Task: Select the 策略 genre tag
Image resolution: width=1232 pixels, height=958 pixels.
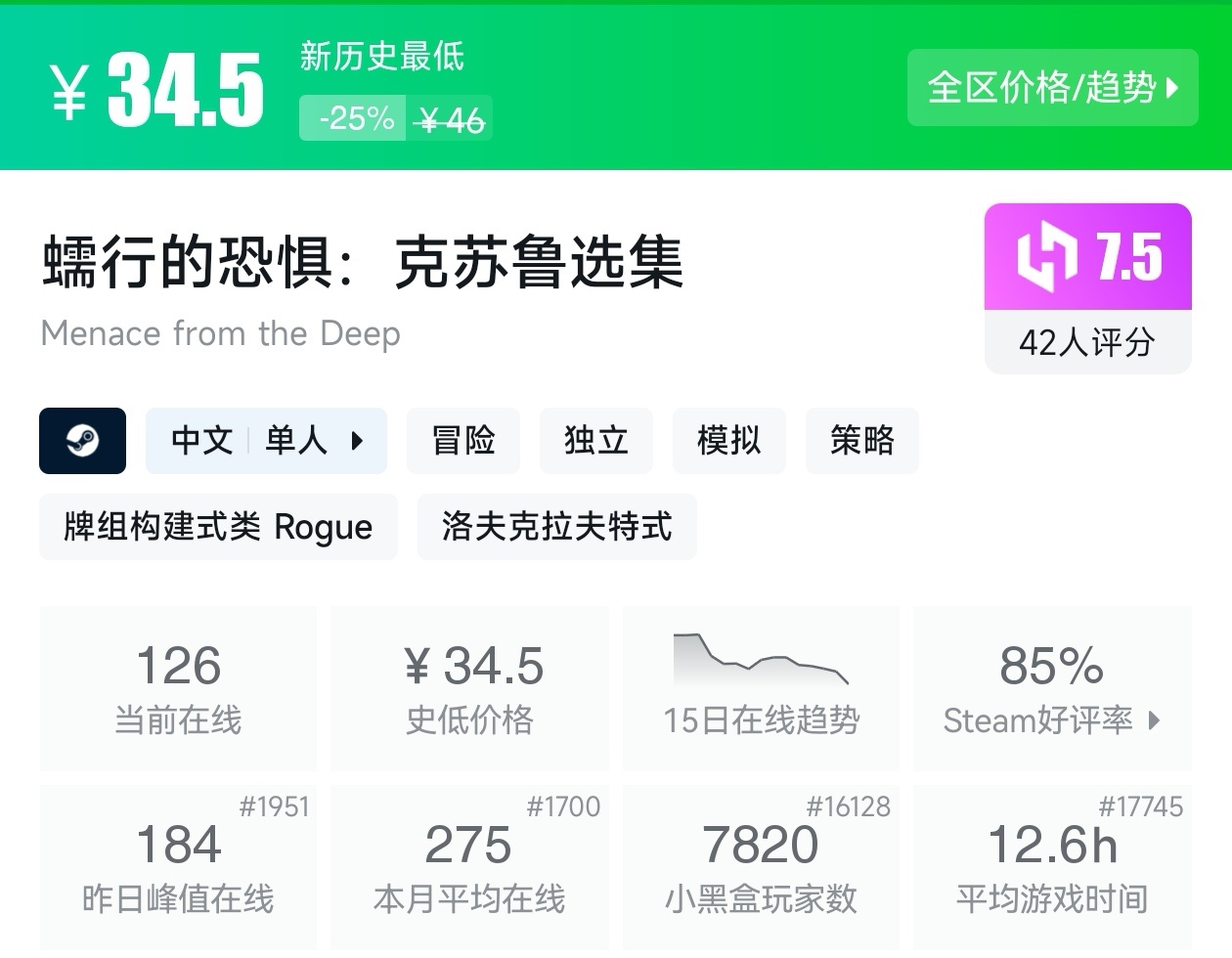Action: [862, 441]
